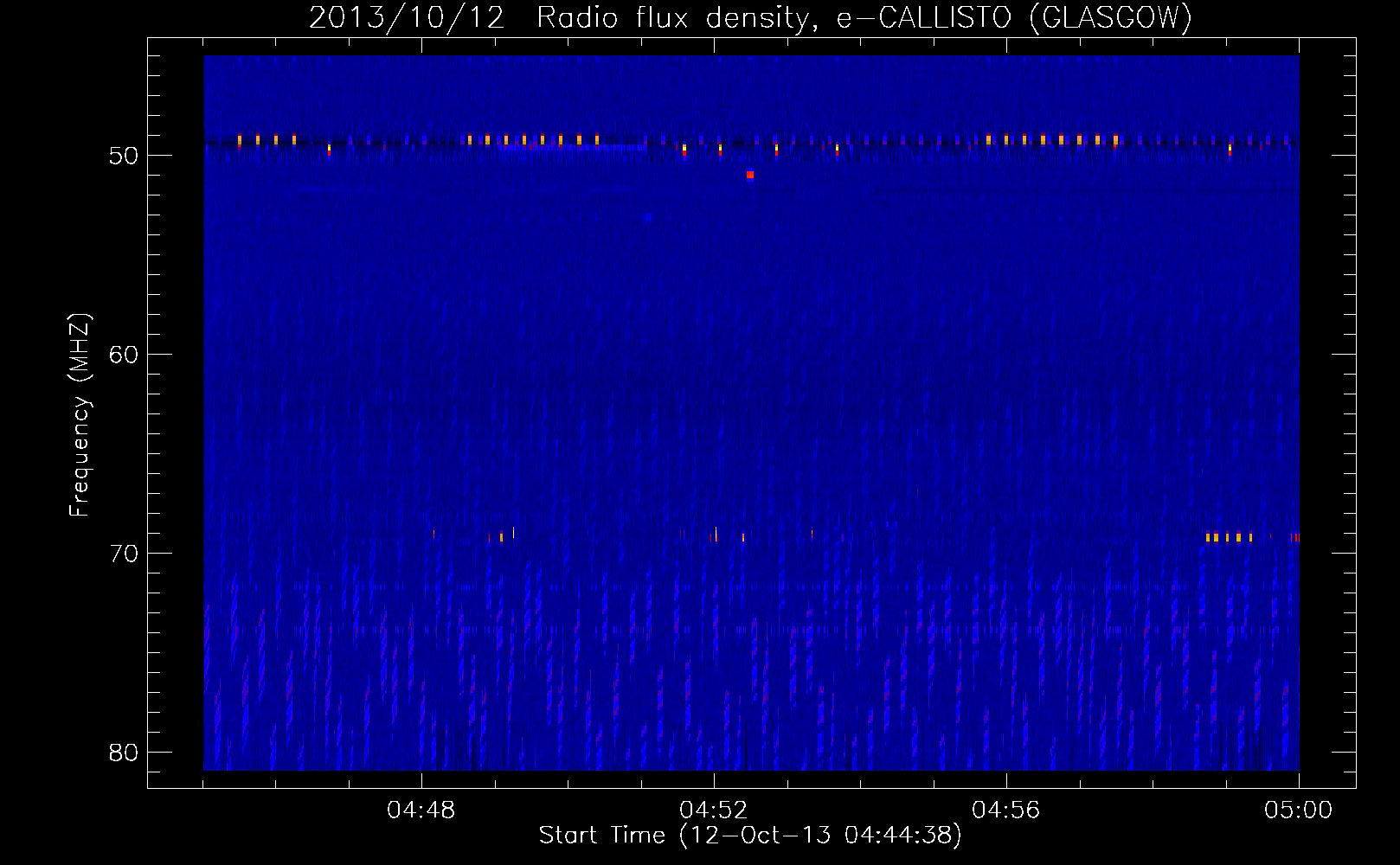Click the 04:48 time tick label
The width and height of the screenshot is (1400, 865).
click(421, 811)
